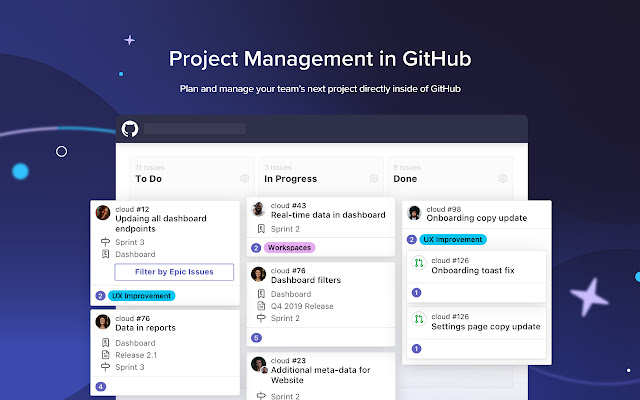Click Dashboard epic on Dashboard filters card
The image size is (640, 400).
coord(291,294)
